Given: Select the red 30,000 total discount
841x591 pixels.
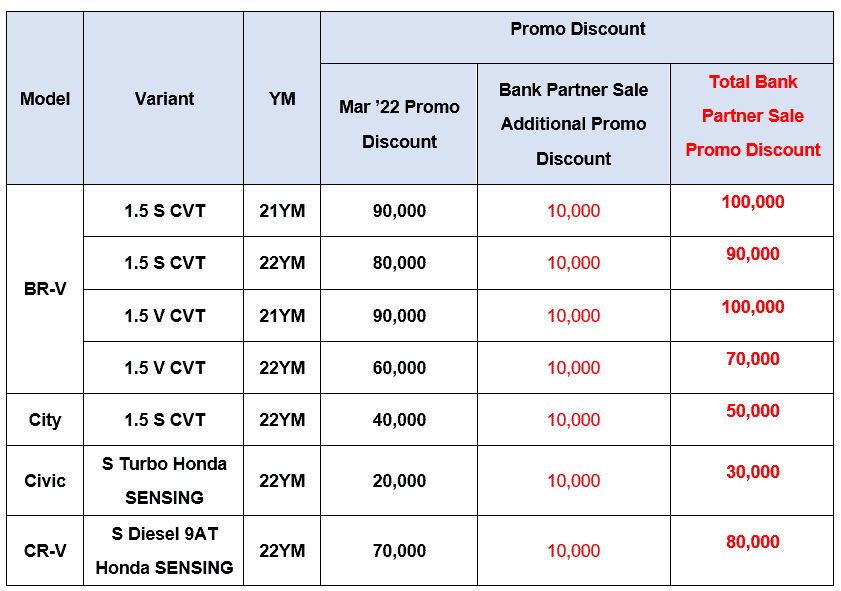Looking at the screenshot, I should (x=752, y=472).
